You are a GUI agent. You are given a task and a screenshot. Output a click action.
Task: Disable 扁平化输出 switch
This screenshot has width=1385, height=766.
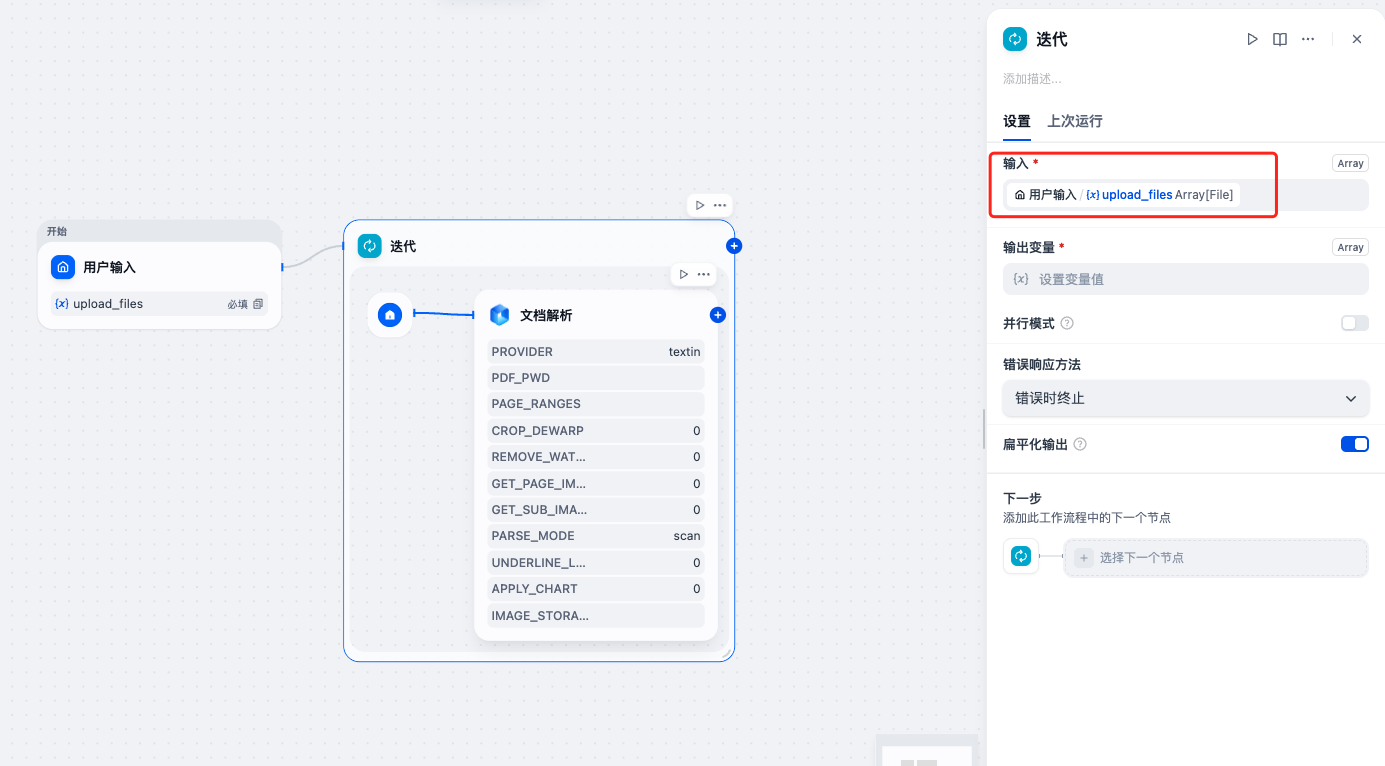(1355, 443)
